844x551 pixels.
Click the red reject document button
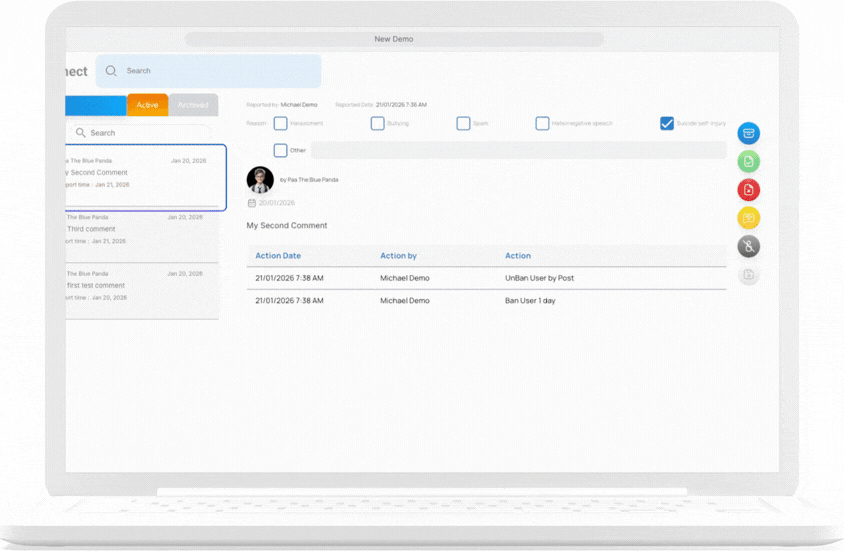pyautogui.click(x=748, y=189)
